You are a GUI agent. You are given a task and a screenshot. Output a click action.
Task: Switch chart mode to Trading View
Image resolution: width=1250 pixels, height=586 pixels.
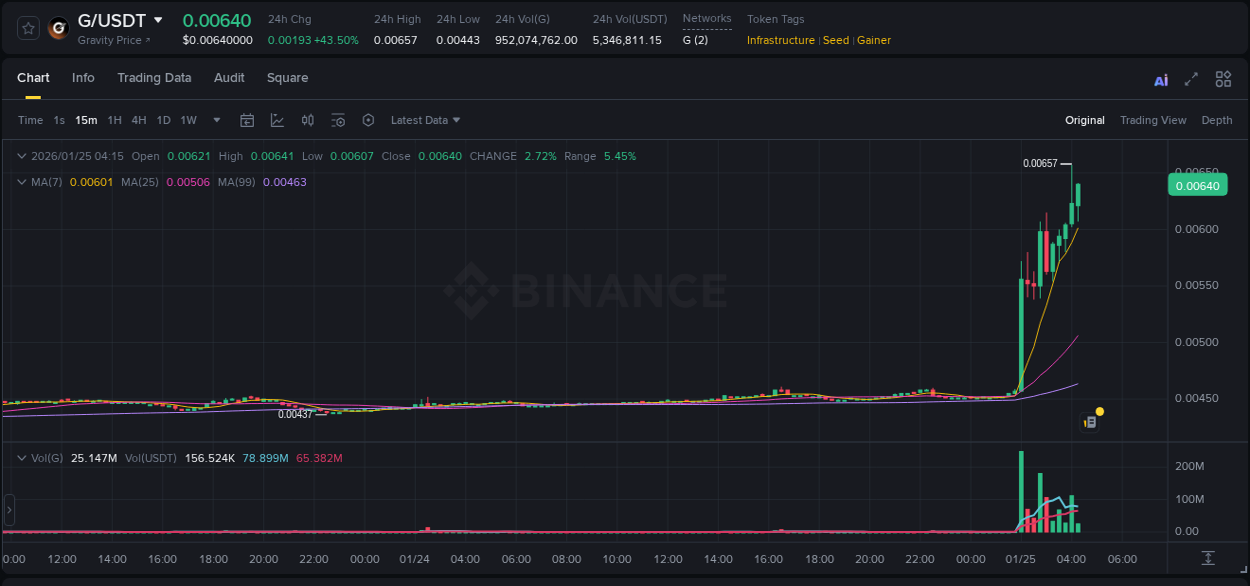[1153, 120]
